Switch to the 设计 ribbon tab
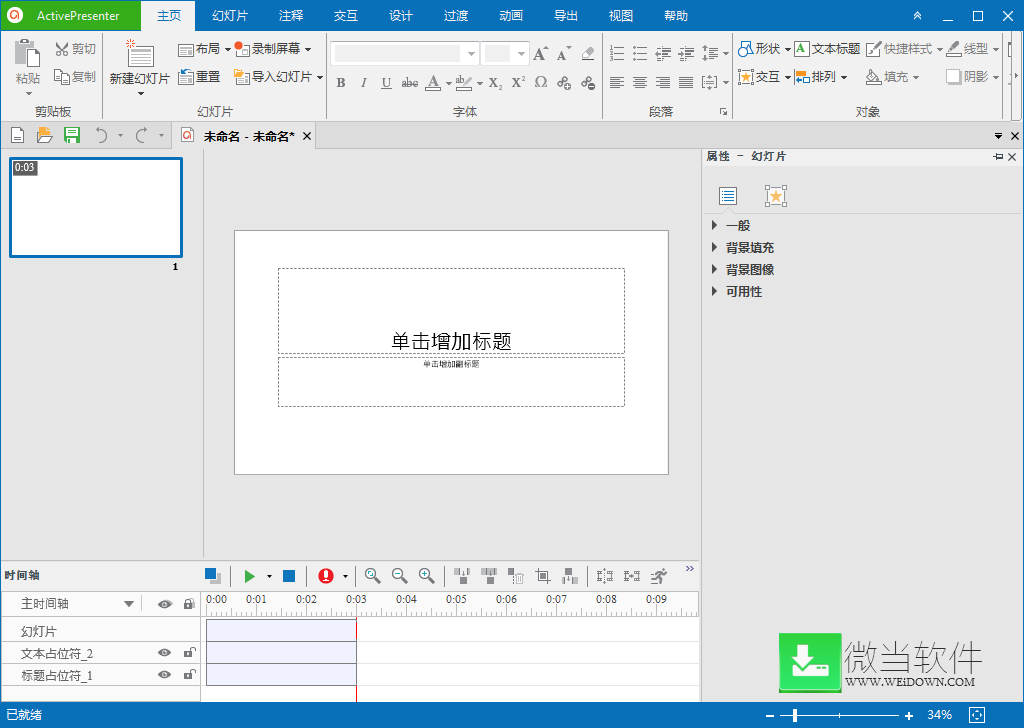 (400, 16)
